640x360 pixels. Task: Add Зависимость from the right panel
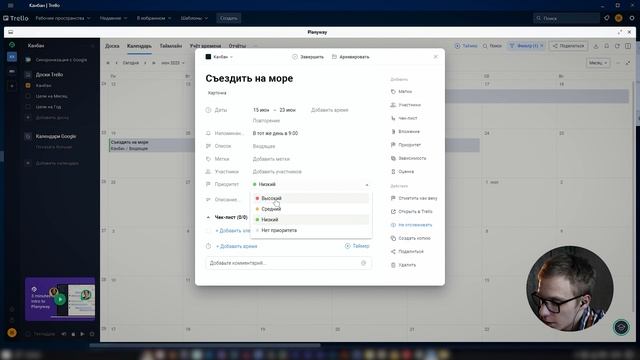408,158
